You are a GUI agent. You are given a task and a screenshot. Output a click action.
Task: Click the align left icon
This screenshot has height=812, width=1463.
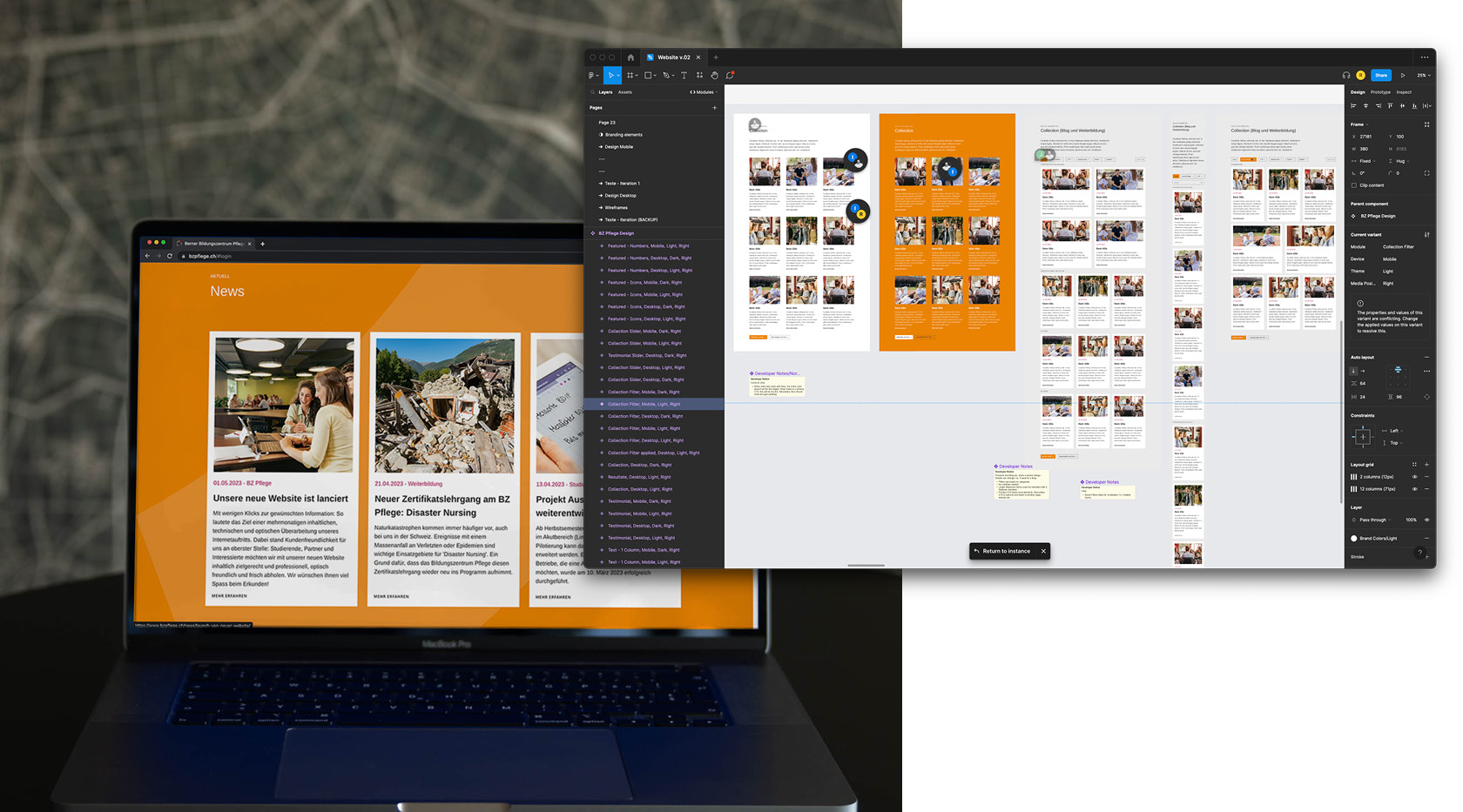pyautogui.click(x=1353, y=106)
